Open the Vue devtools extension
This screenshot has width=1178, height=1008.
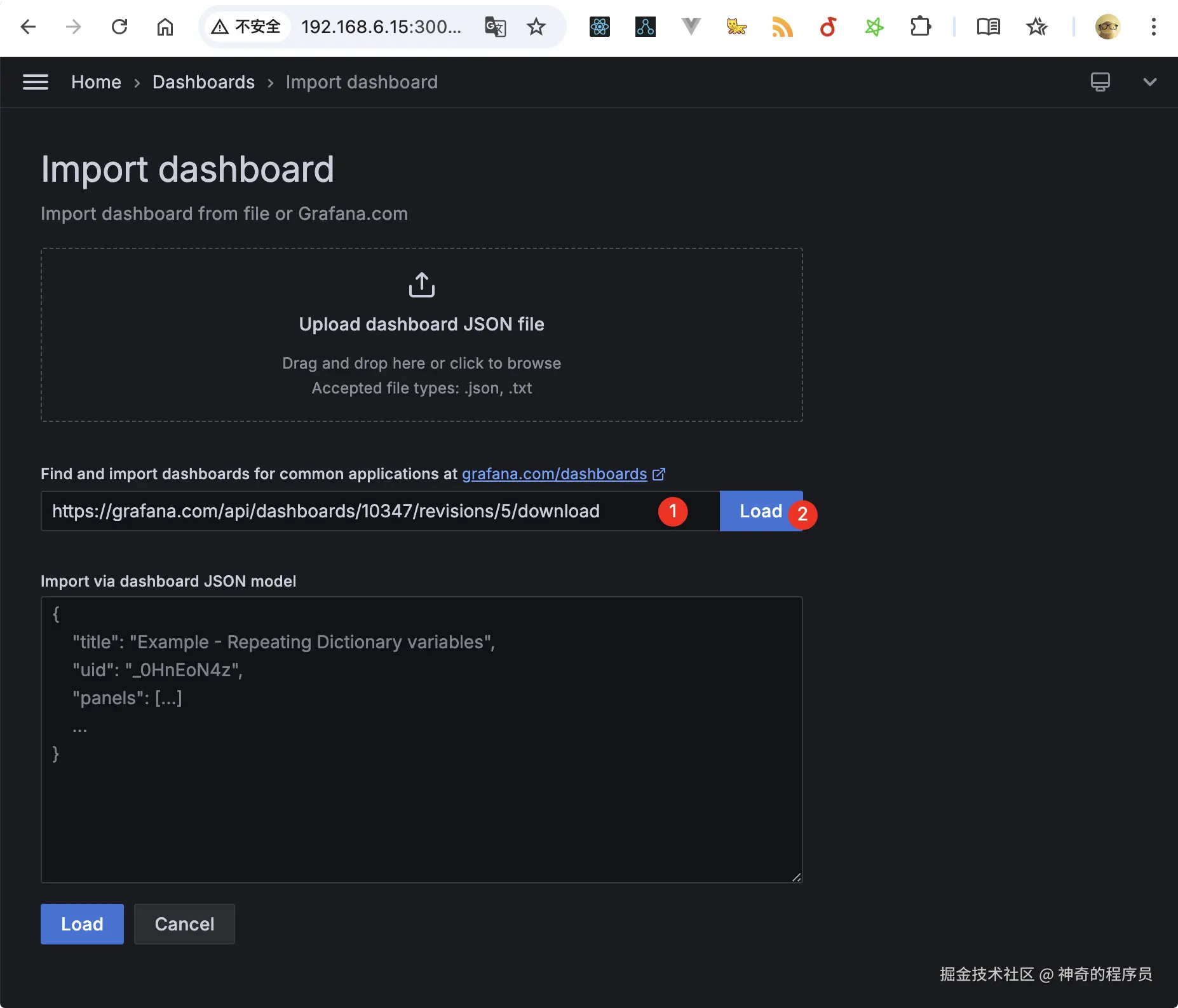(691, 27)
